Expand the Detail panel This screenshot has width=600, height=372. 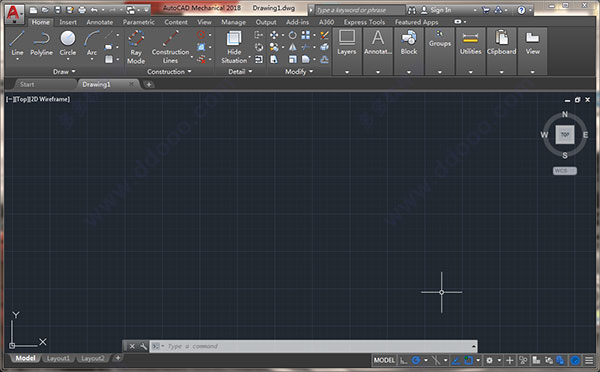[240, 72]
